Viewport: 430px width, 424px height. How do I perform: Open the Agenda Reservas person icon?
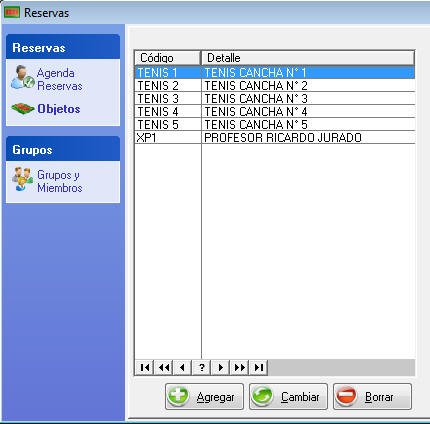click(x=22, y=77)
